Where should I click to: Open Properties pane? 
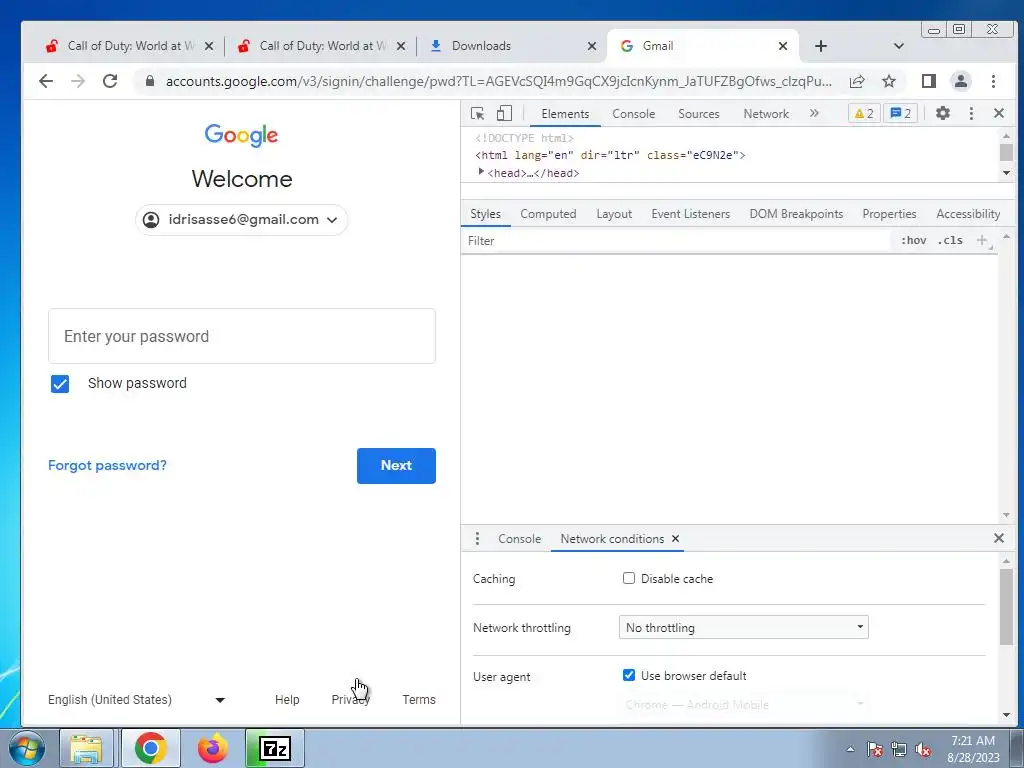click(889, 214)
